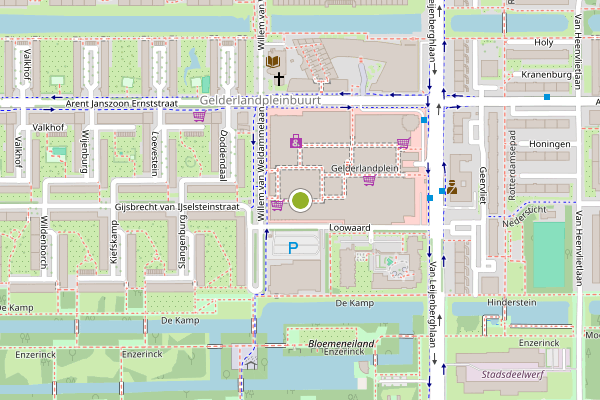Screen dimensions: 600x400
Task: Select the Slangenburg street label
Action: (182, 241)
